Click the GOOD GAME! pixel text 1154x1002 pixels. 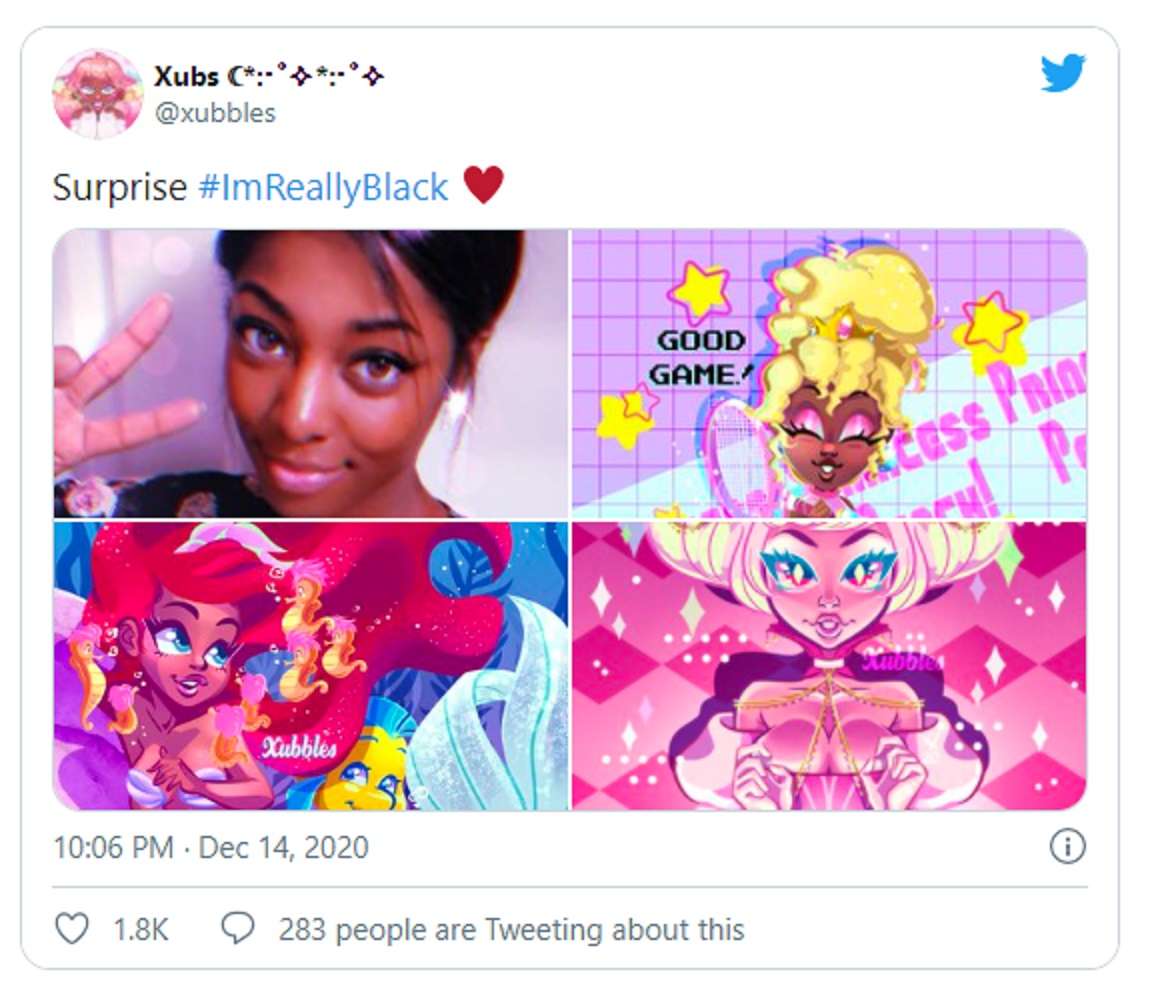(x=699, y=358)
